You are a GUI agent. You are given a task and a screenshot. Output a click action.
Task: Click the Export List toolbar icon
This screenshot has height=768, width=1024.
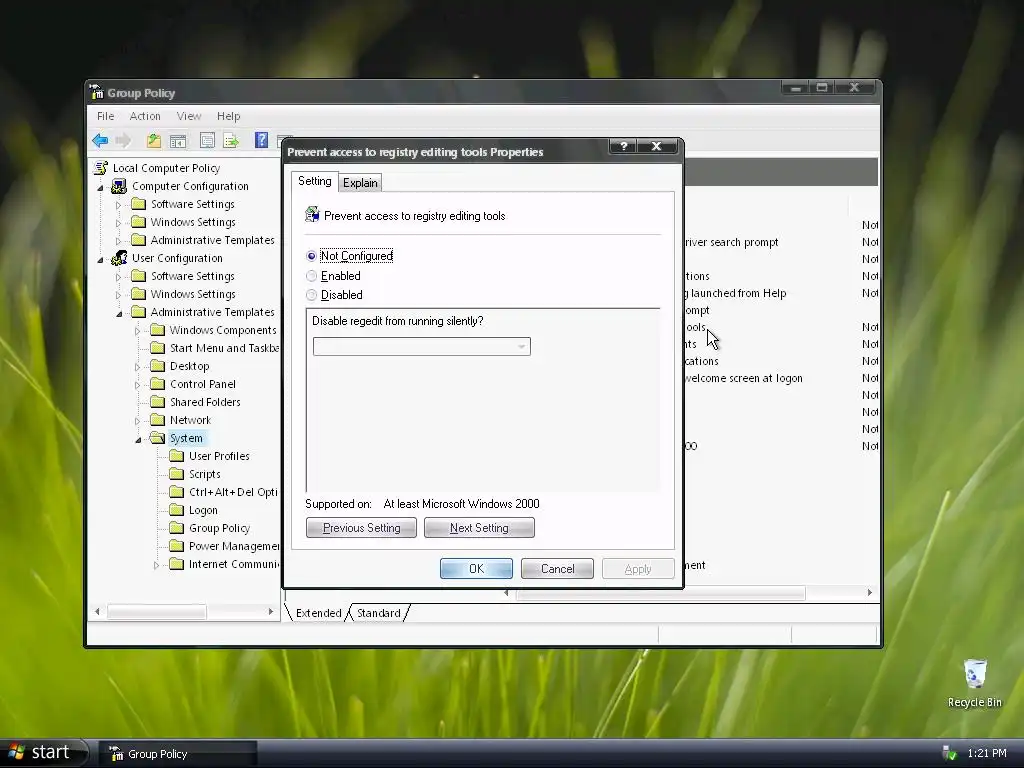coord(231,140)
